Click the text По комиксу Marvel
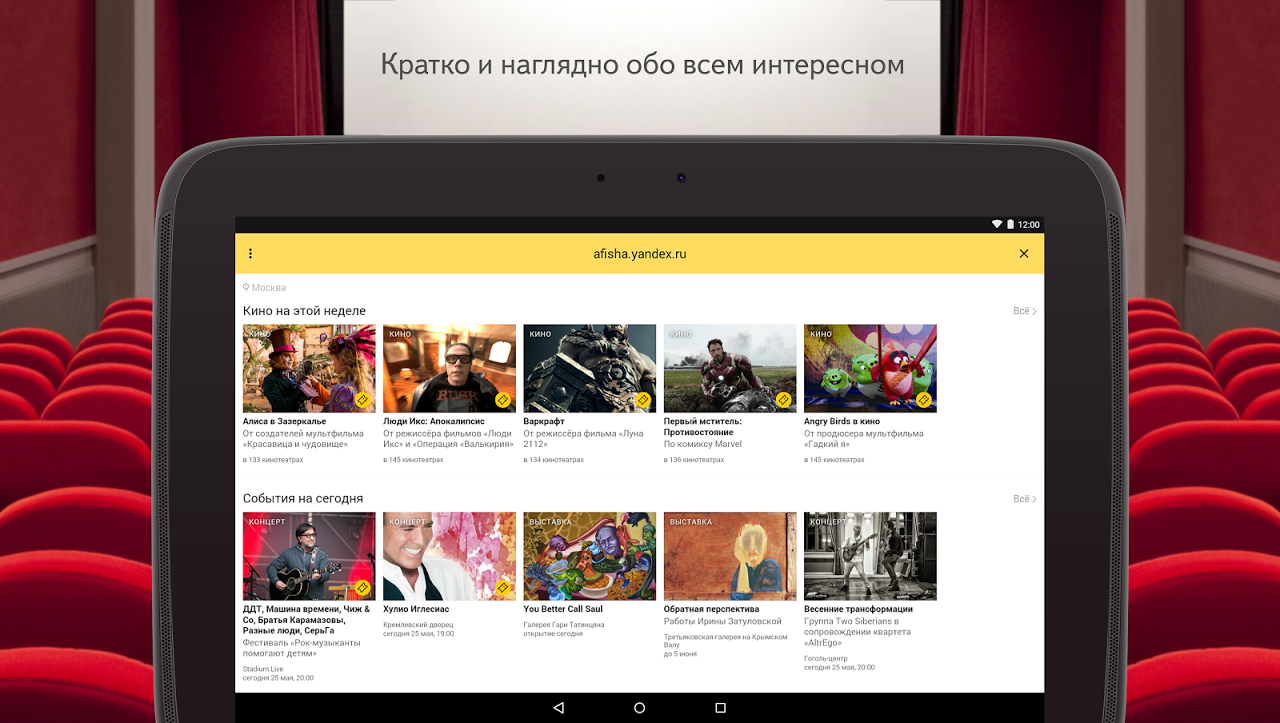The image size is (1280, 723). click(703, 444)
